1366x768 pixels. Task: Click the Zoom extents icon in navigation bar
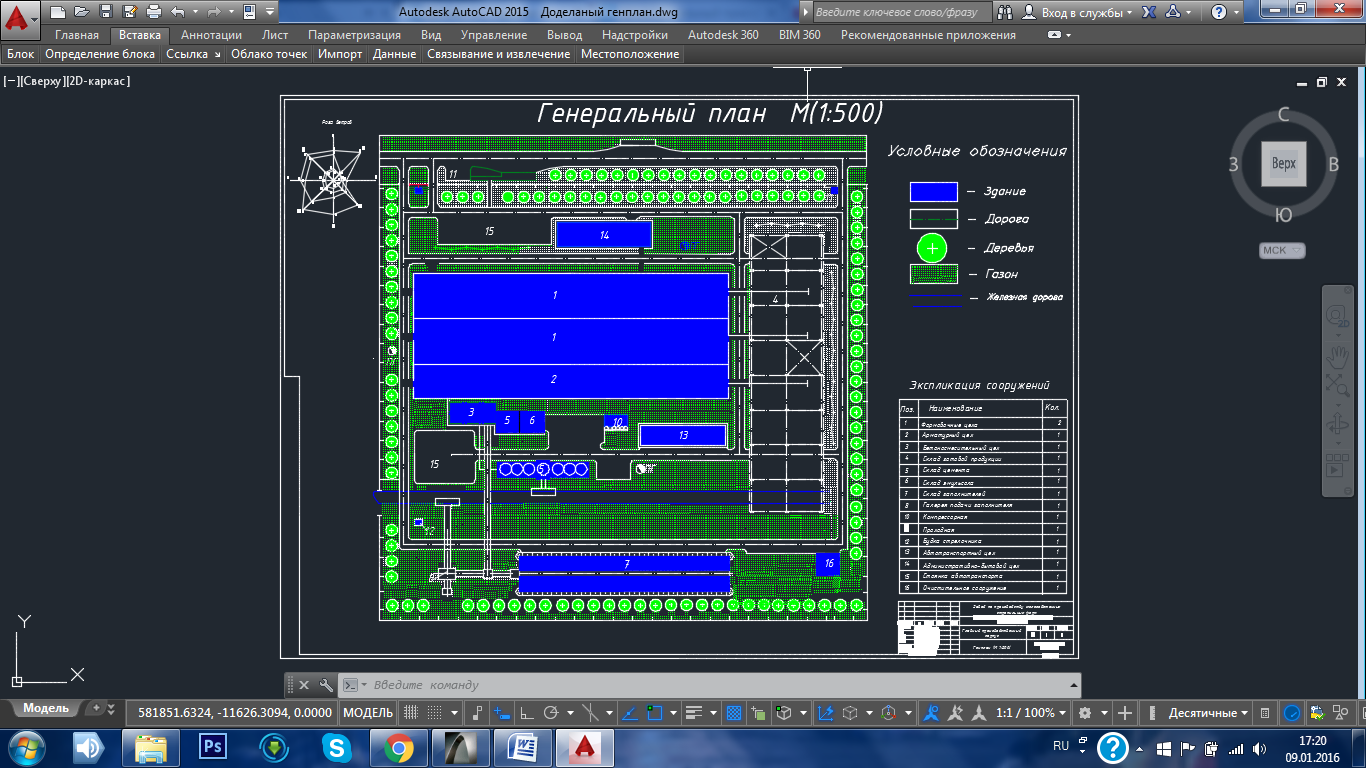click(x=1337, y=384)
